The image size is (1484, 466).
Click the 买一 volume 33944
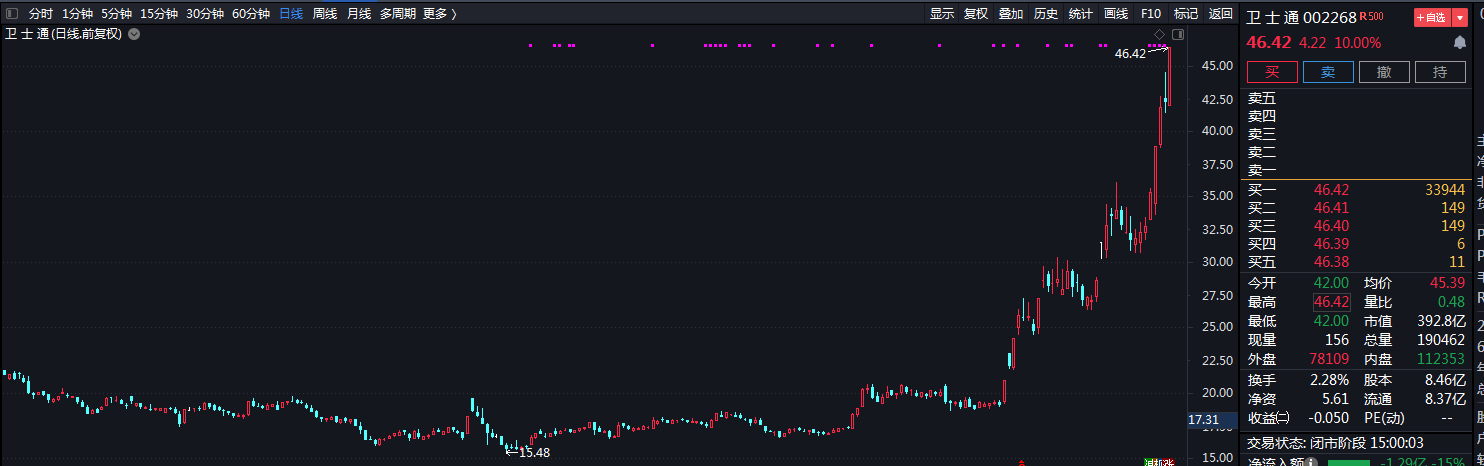(x=1445, y=190)
